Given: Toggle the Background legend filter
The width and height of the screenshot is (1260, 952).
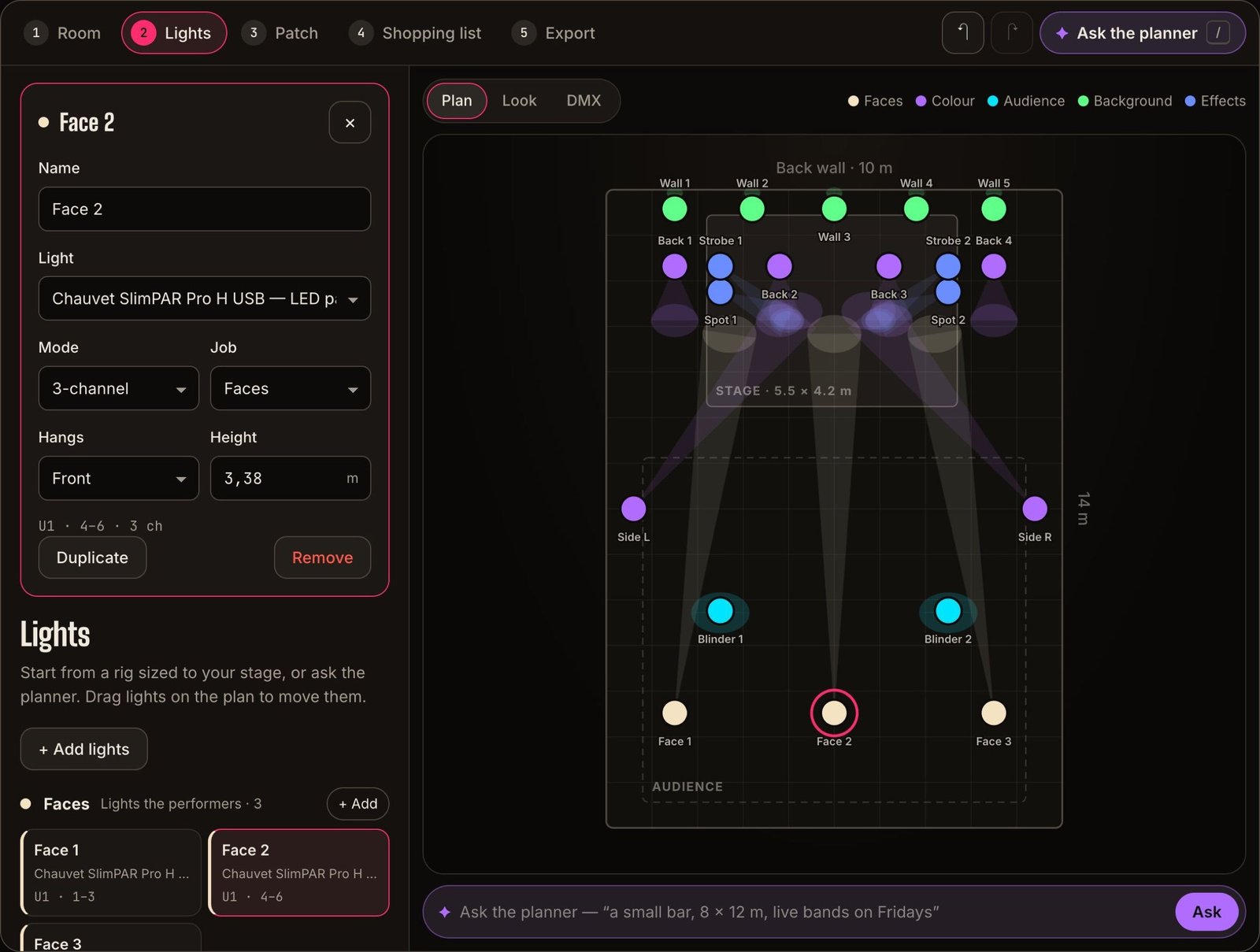Looking at the screenshot, I should (1125, 101).
